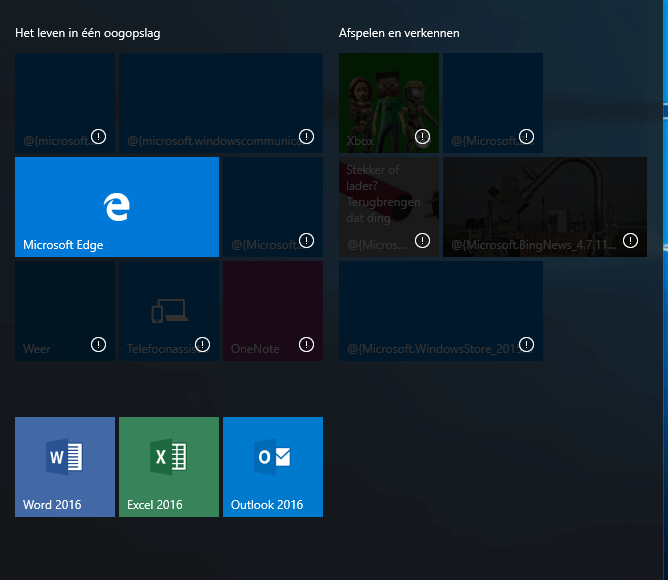Click warning icon on the Telefoonassistent tile
Image resolution: width=668 pixels, height=580 pixels.
202,344
